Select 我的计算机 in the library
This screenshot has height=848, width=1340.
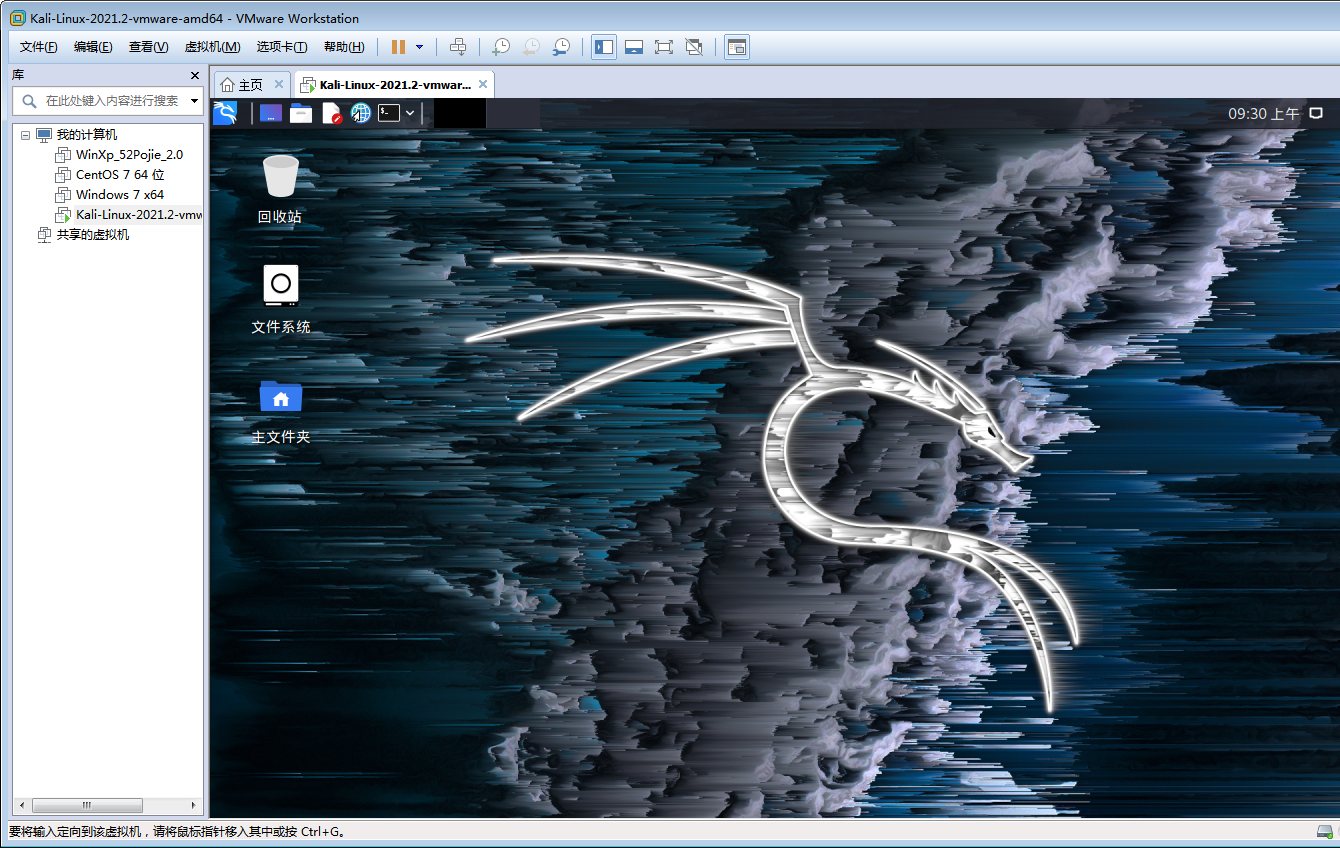pos(86,135)
